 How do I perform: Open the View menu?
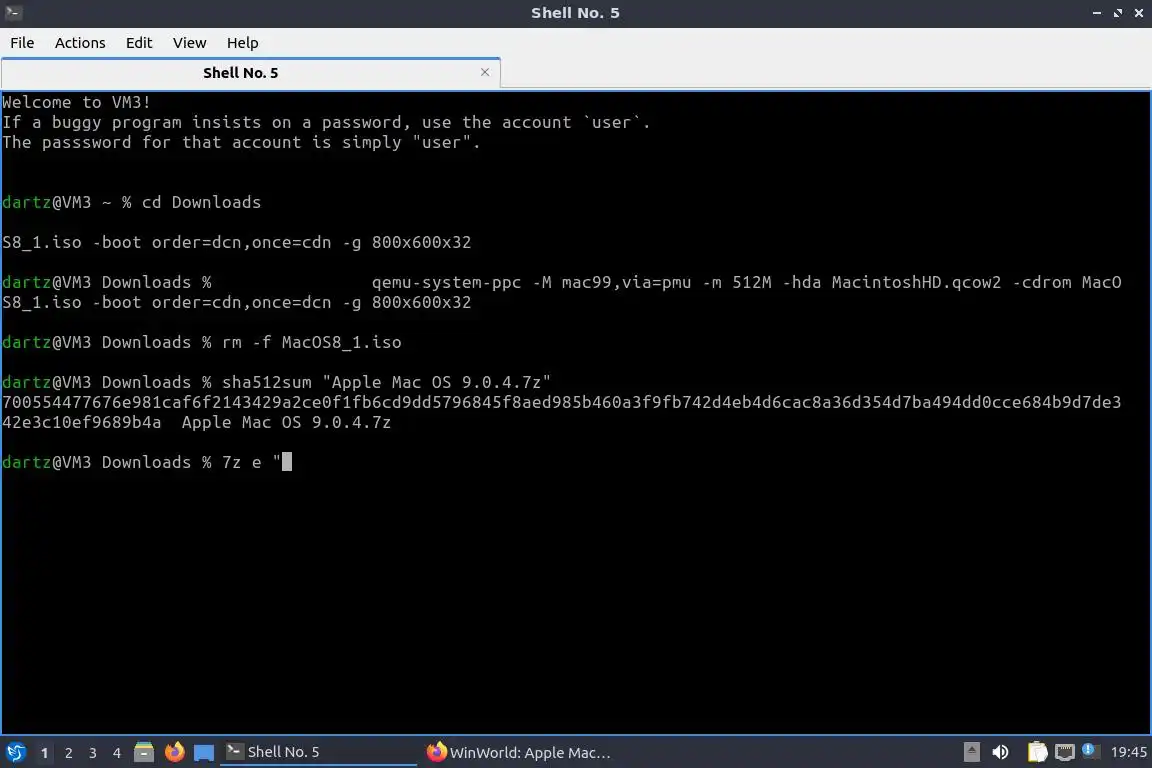pos(190,43)
